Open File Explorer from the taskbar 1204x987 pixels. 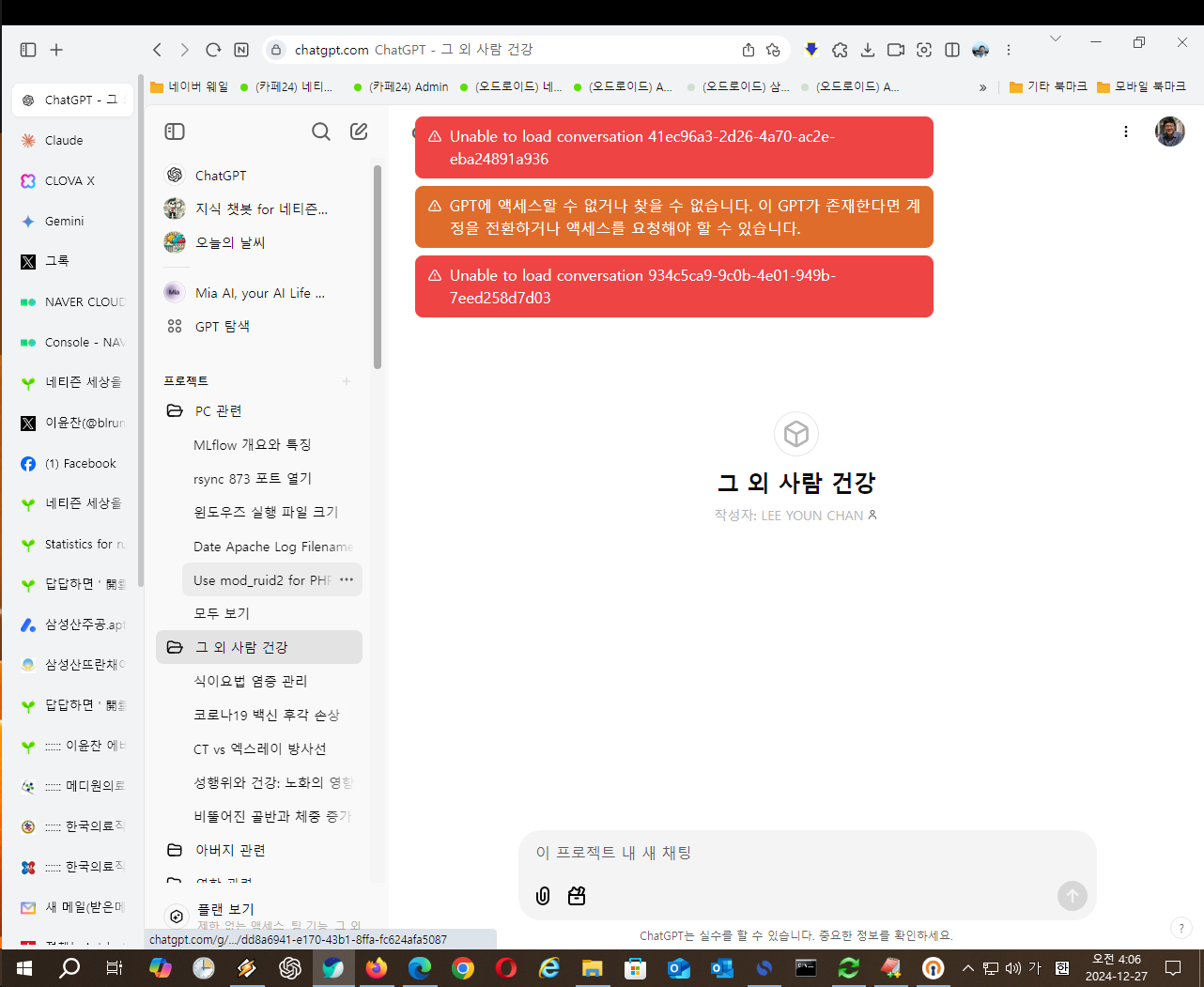(592, 968)
